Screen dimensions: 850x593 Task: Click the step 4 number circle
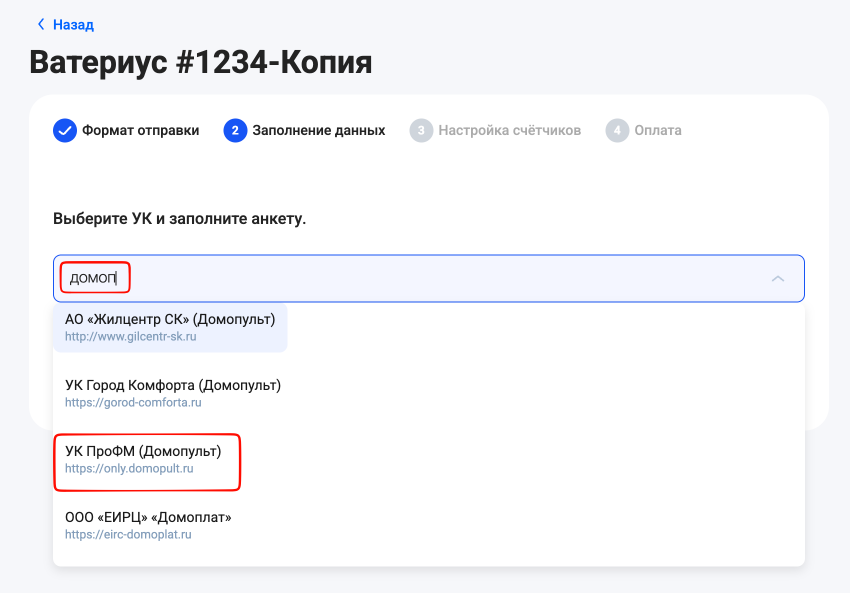617,130
